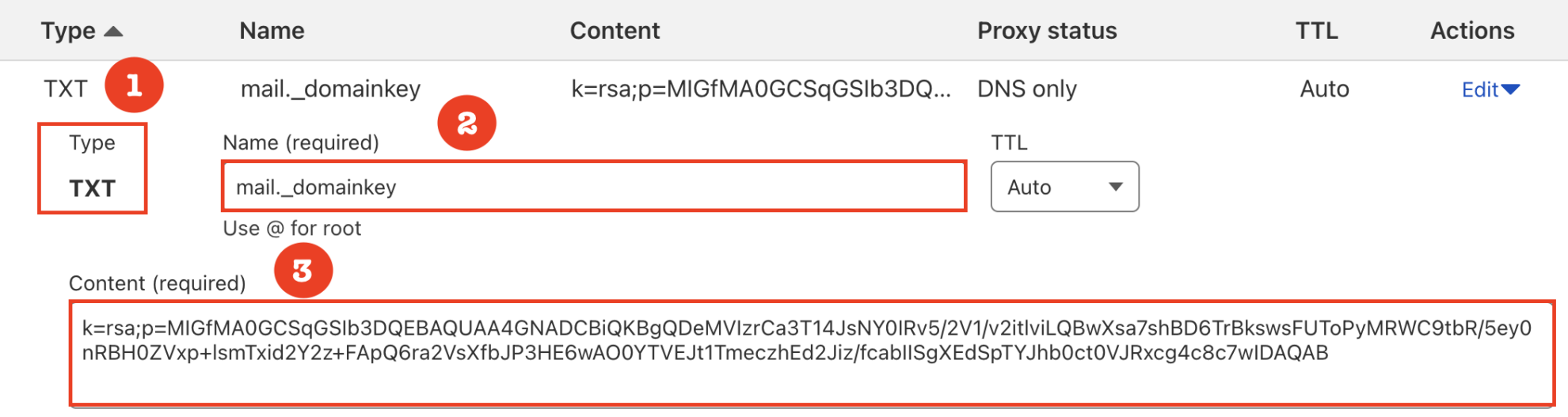Click red annotation badge number 1
1568x417 pixels.
(x=134, y=85)
